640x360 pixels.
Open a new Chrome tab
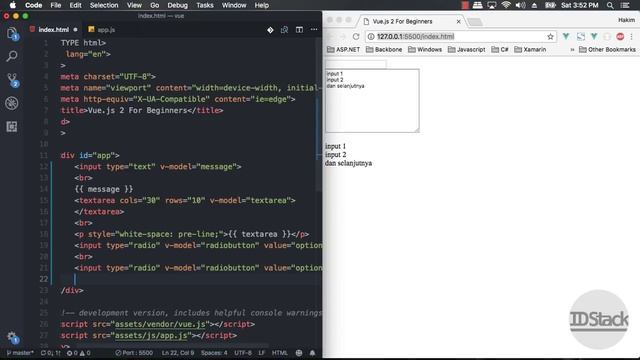pyautogui.click(x=475, y=22)
